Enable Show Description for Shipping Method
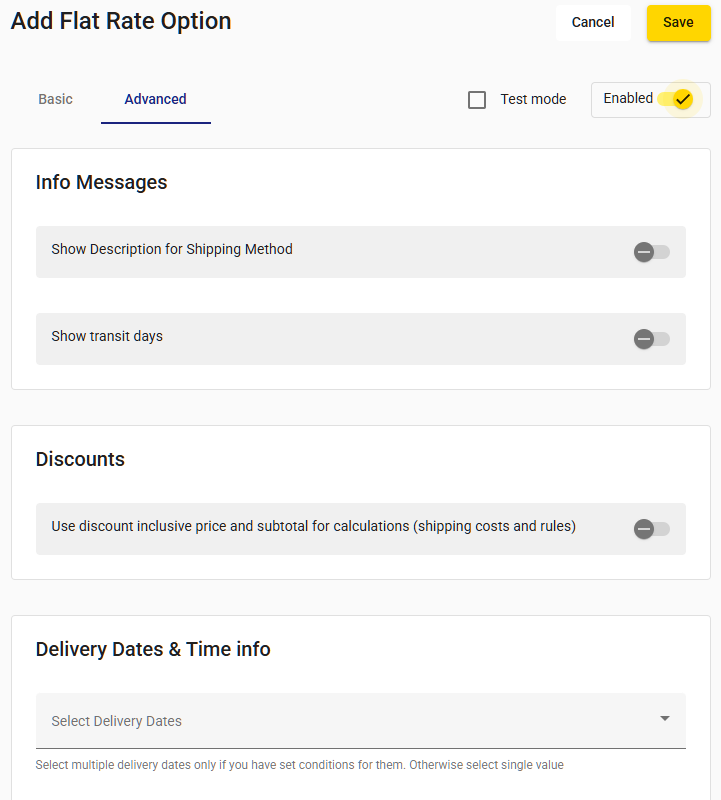 (x=652, y=252)
